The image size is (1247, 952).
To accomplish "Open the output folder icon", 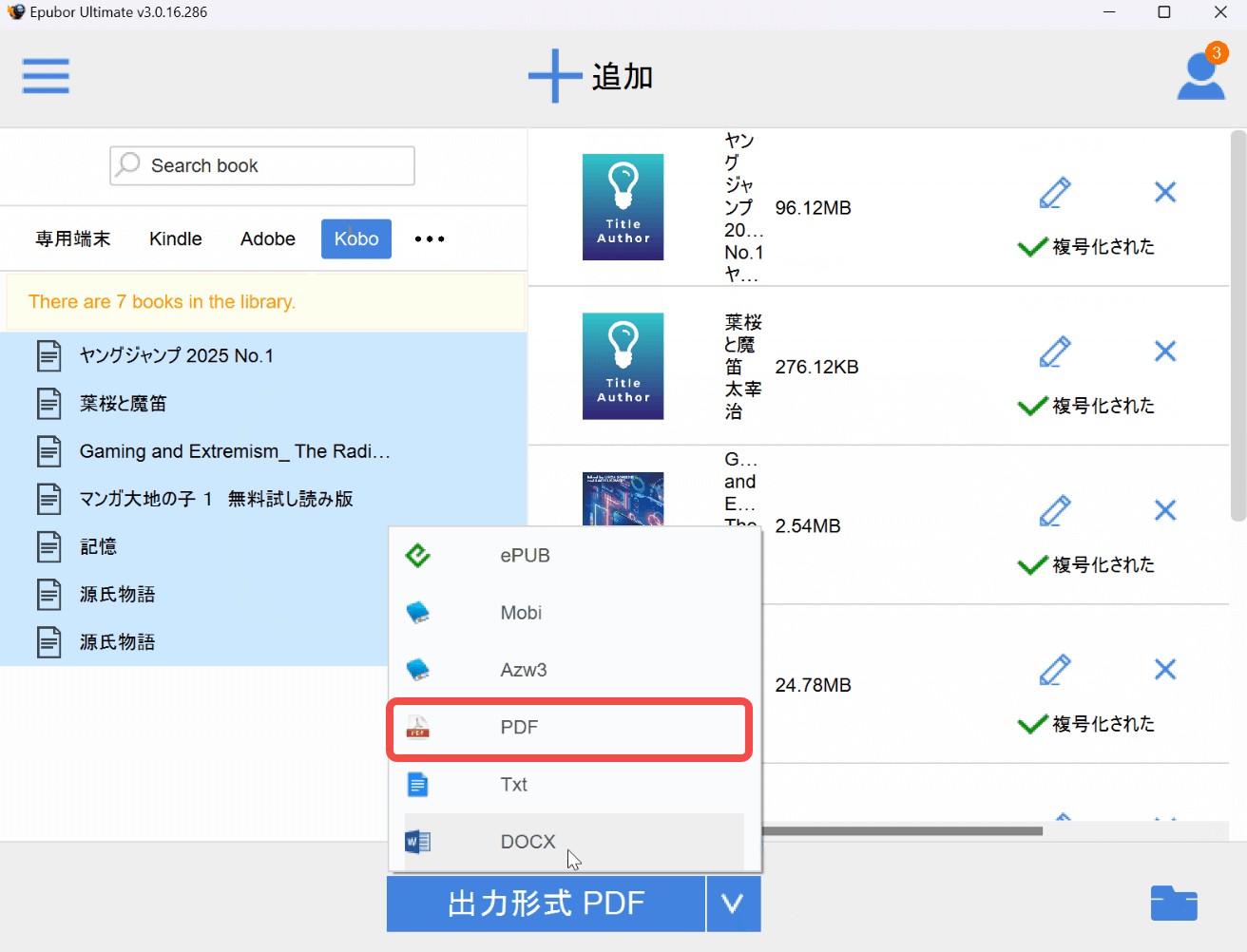I will click(x=1173, y=904).
